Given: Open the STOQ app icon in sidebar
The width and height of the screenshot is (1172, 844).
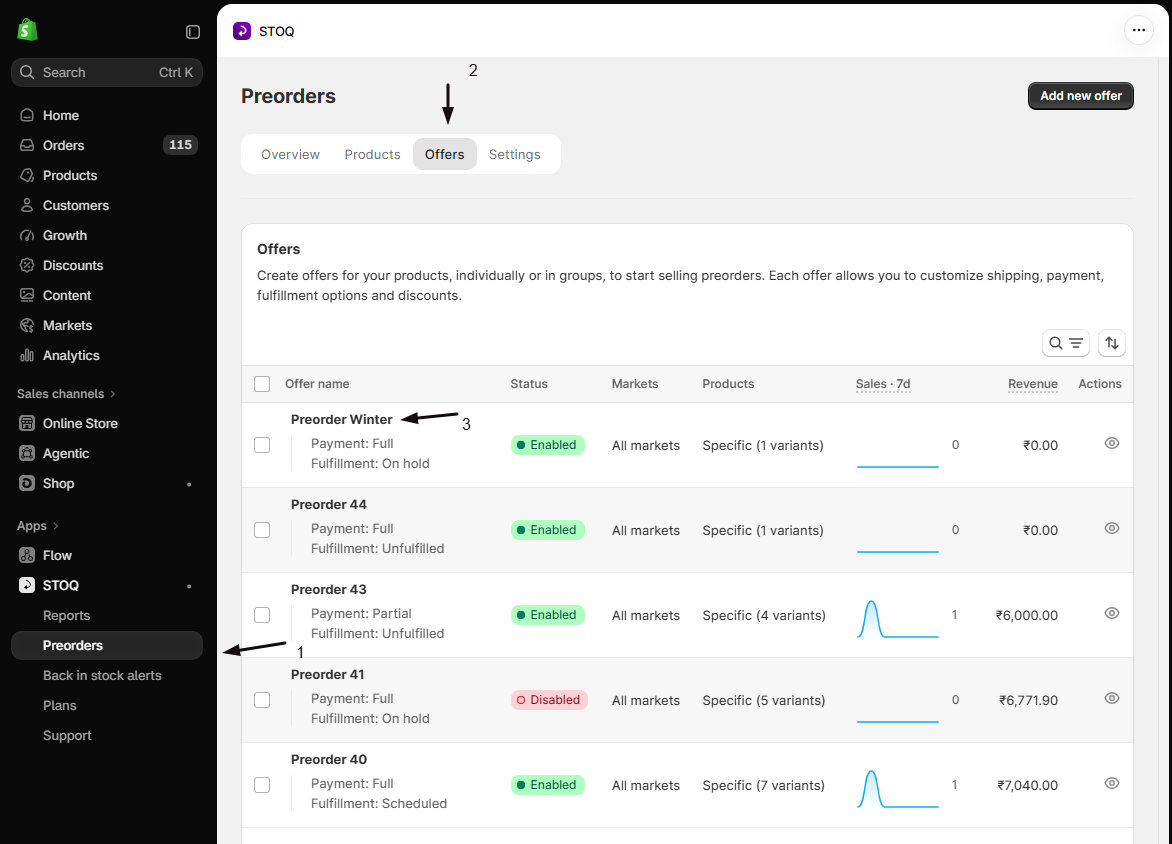Looking at the screenshot, I should pos(27,585).
